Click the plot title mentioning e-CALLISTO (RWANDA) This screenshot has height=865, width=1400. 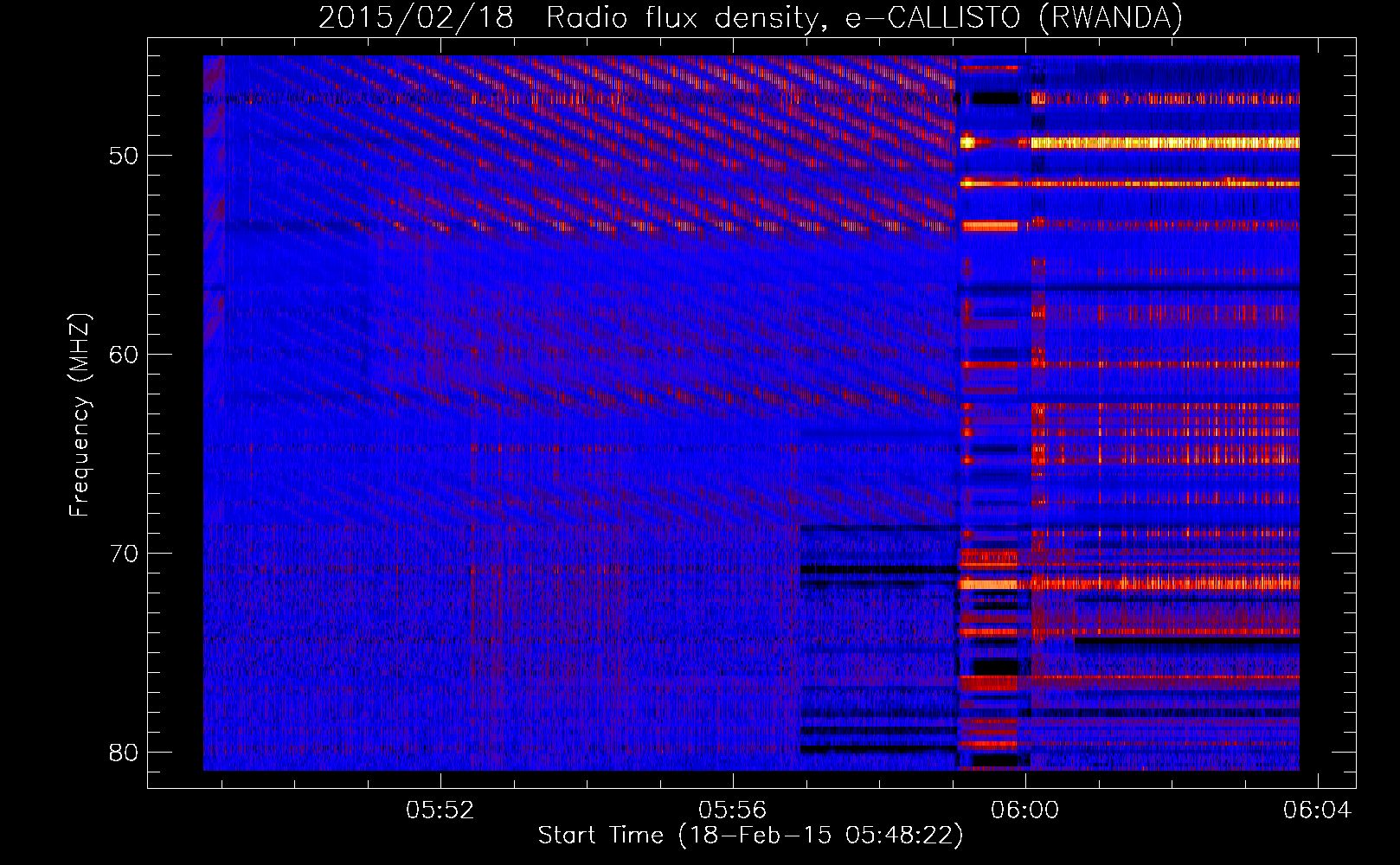(x=750, y=17)
